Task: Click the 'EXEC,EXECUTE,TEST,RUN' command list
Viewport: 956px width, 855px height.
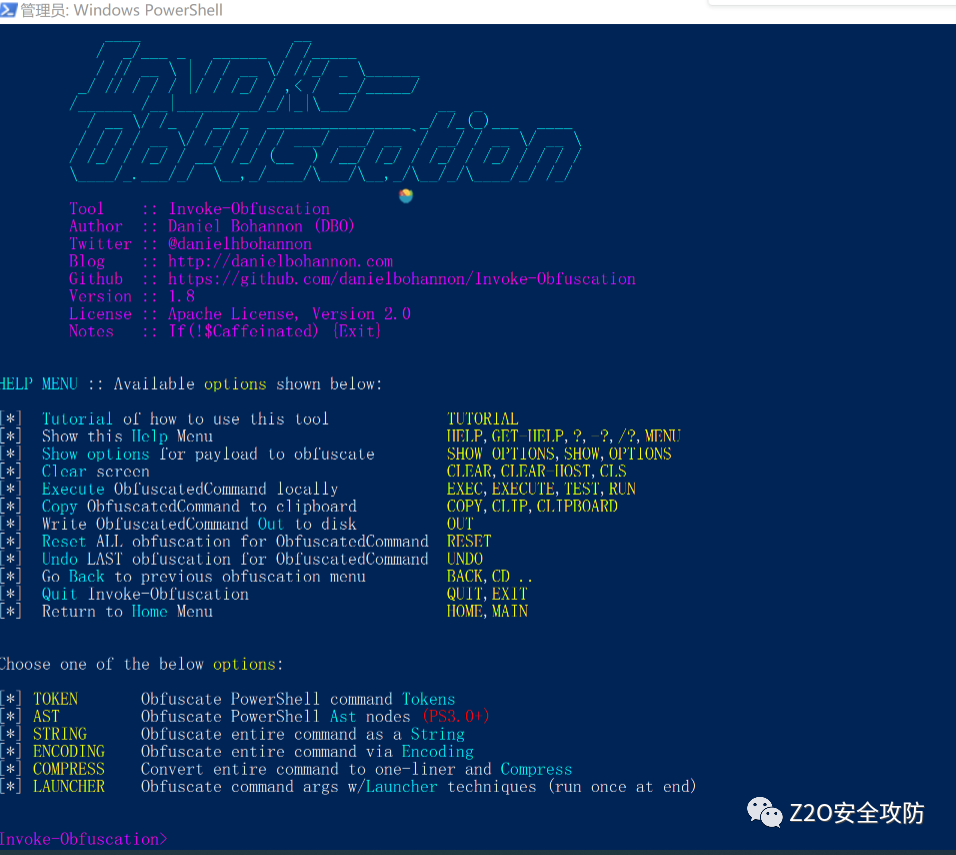Action: click(541, 489)
